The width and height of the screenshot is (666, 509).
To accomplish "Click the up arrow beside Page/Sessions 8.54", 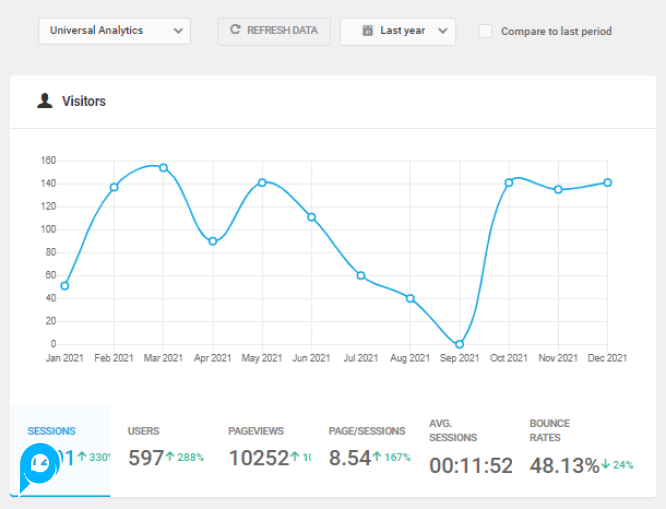I will tap(379, 458).
